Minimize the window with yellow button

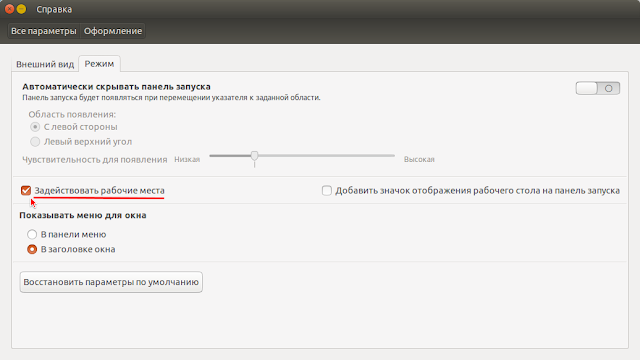22,9
